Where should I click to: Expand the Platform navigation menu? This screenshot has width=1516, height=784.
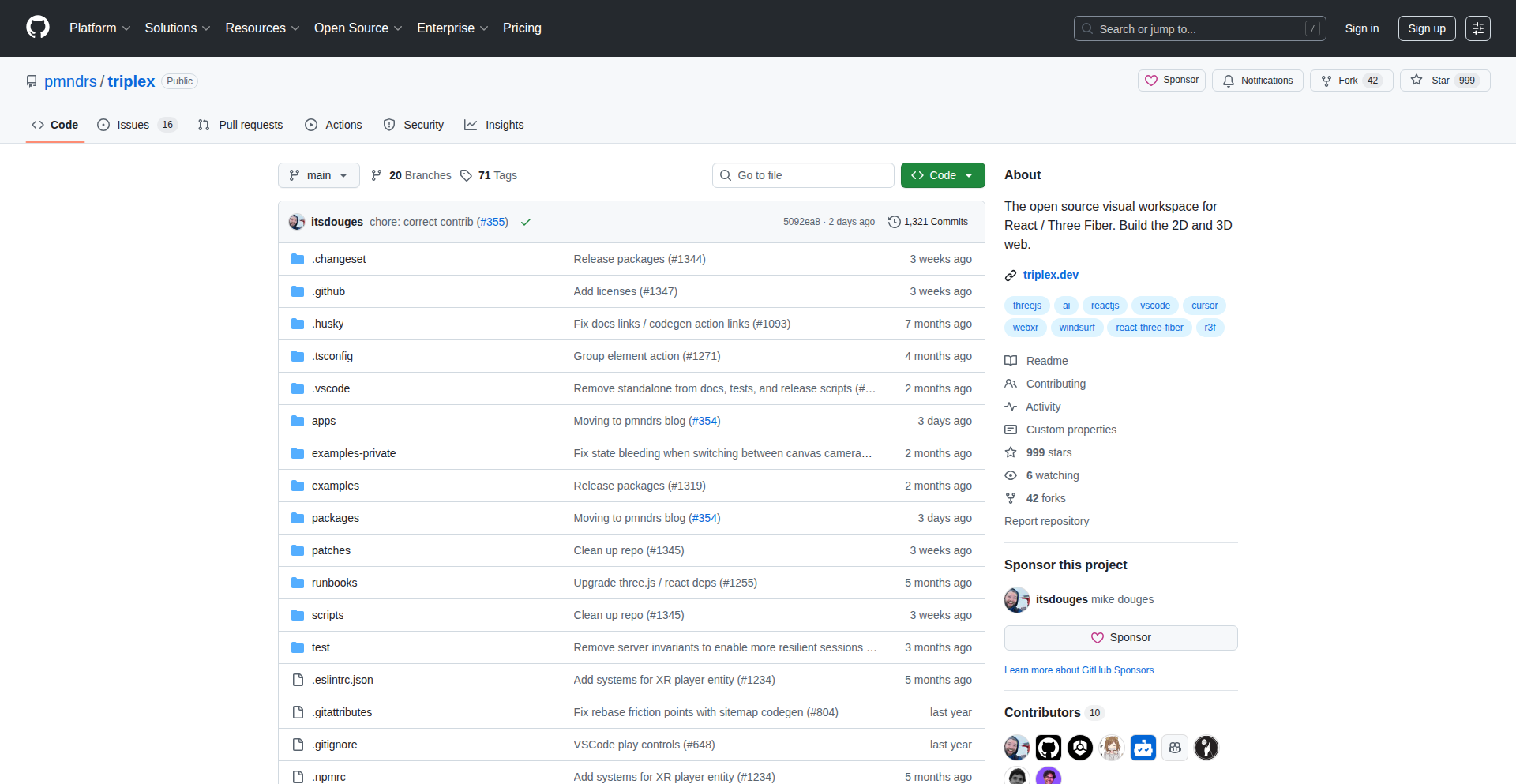tap(99, 28)
